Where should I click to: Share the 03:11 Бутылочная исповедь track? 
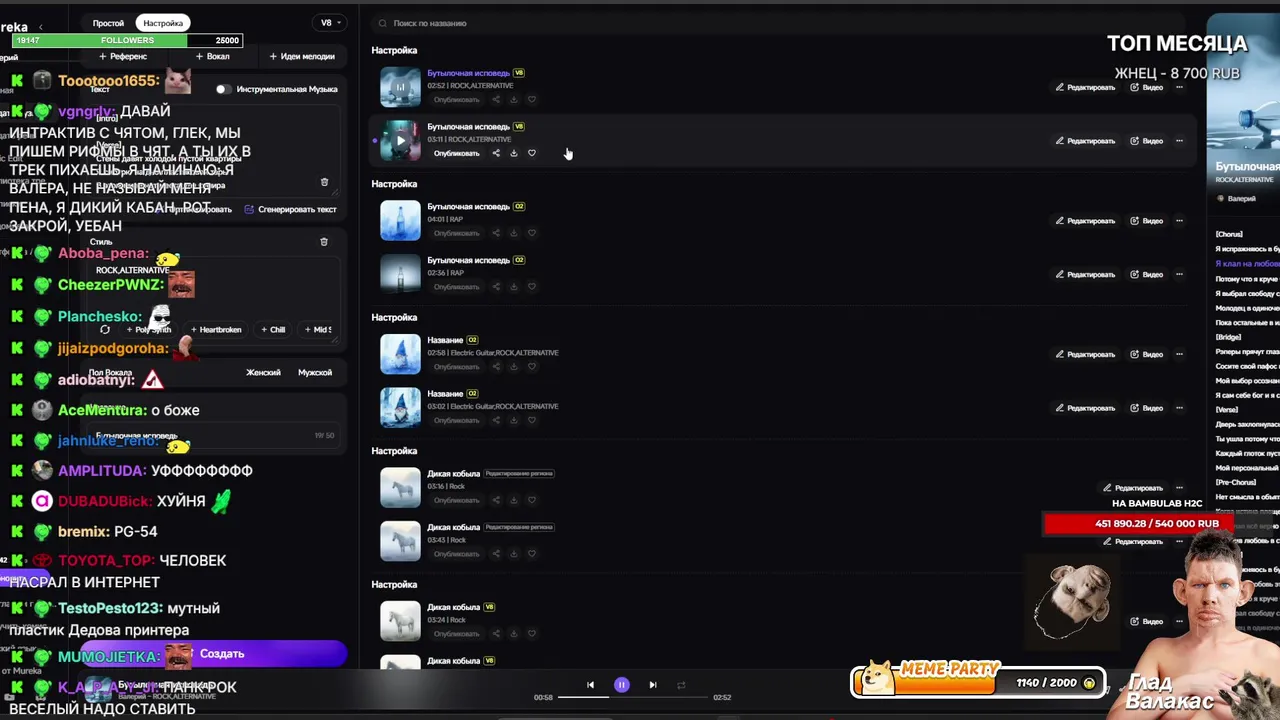tap(496, 153)
